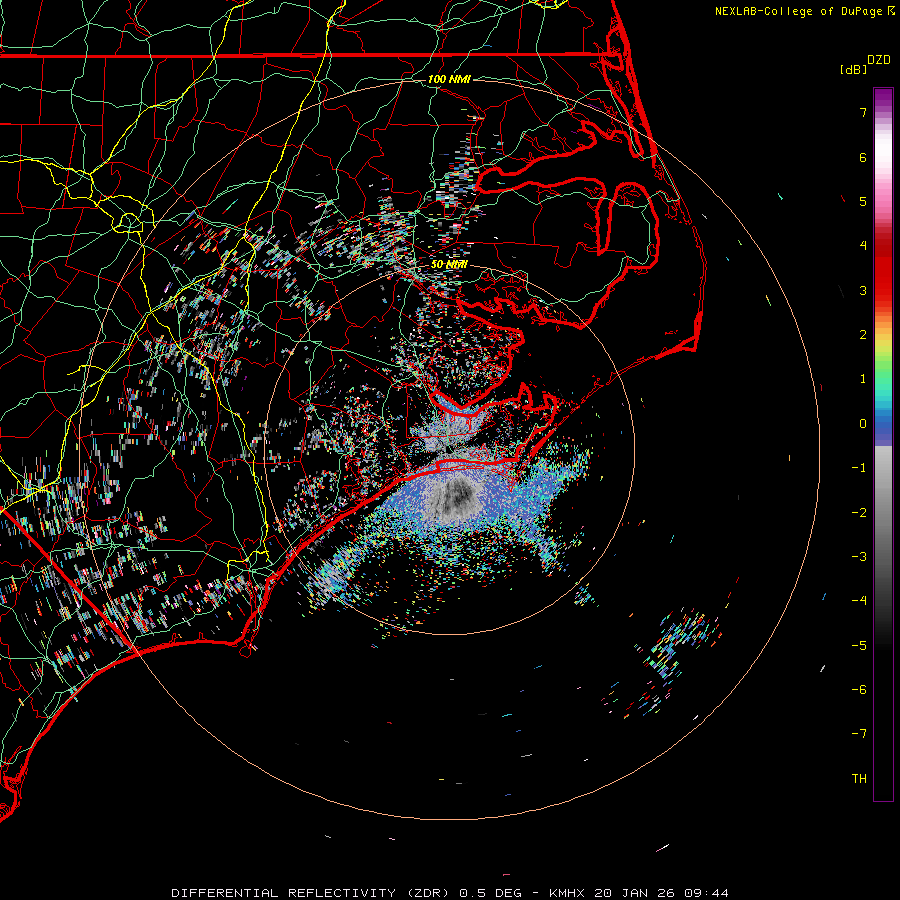Click the color scale value -7

tap(859, 734)
